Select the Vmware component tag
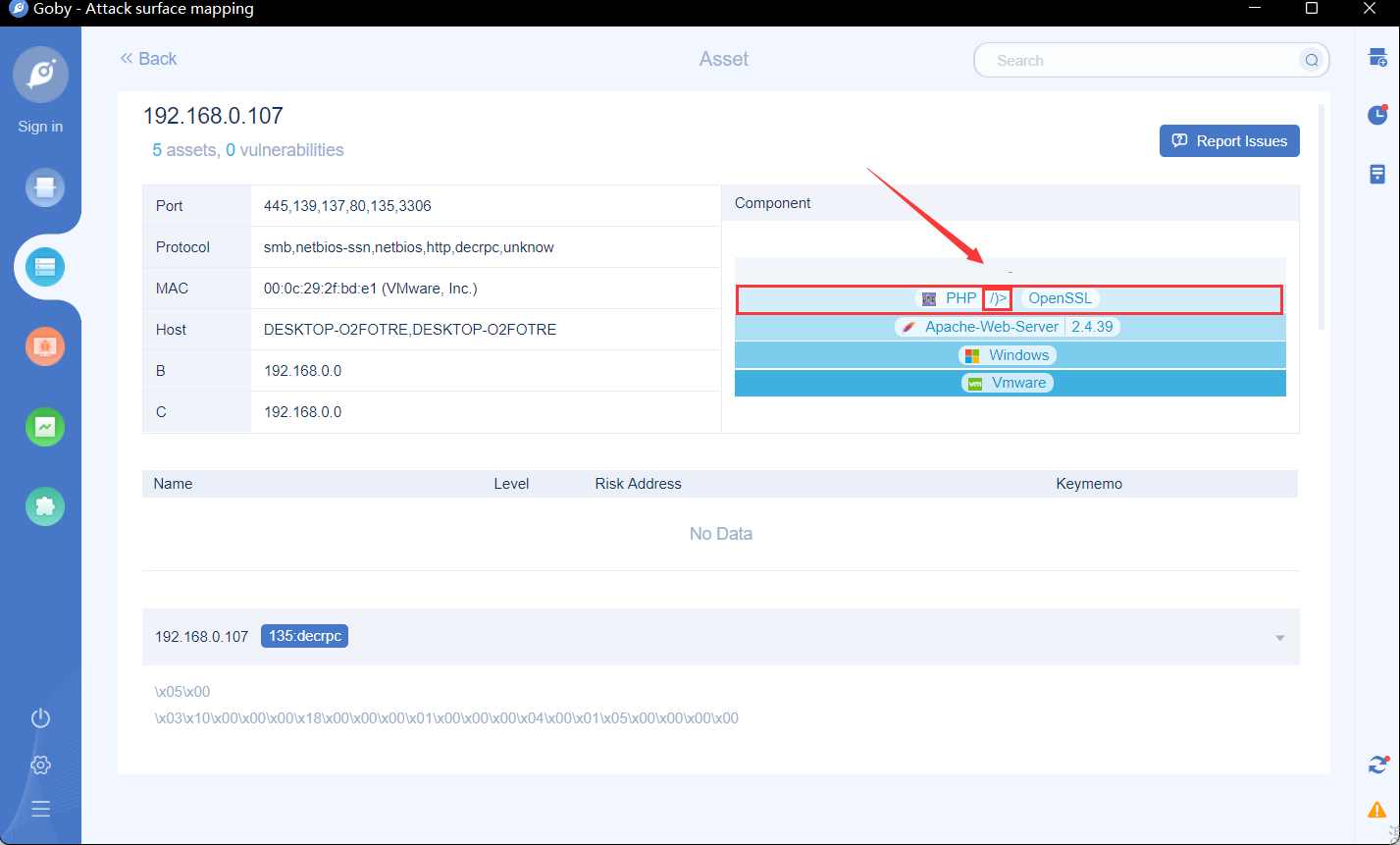Image resolution: width=1400 pixels, height=845 pixels. (1008, 383)
